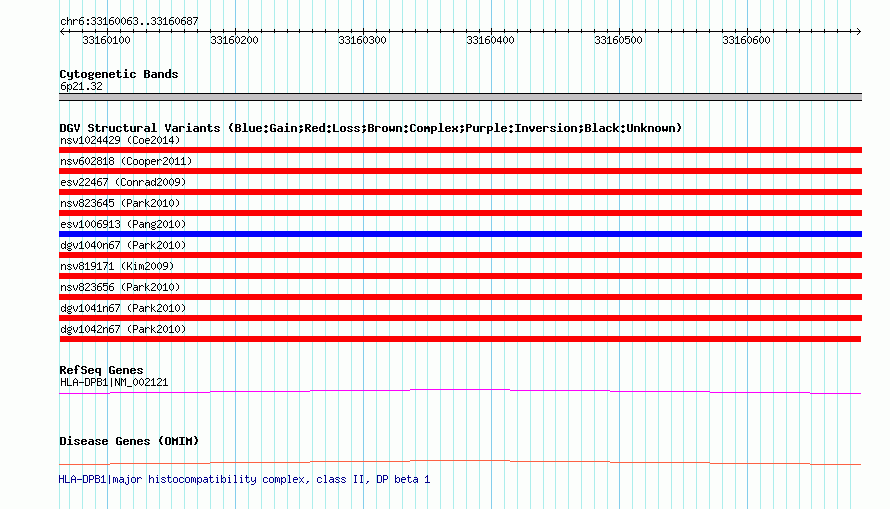Click the esv1006913 (Pang2010) label
890x509 pixels.
(123, 224)
